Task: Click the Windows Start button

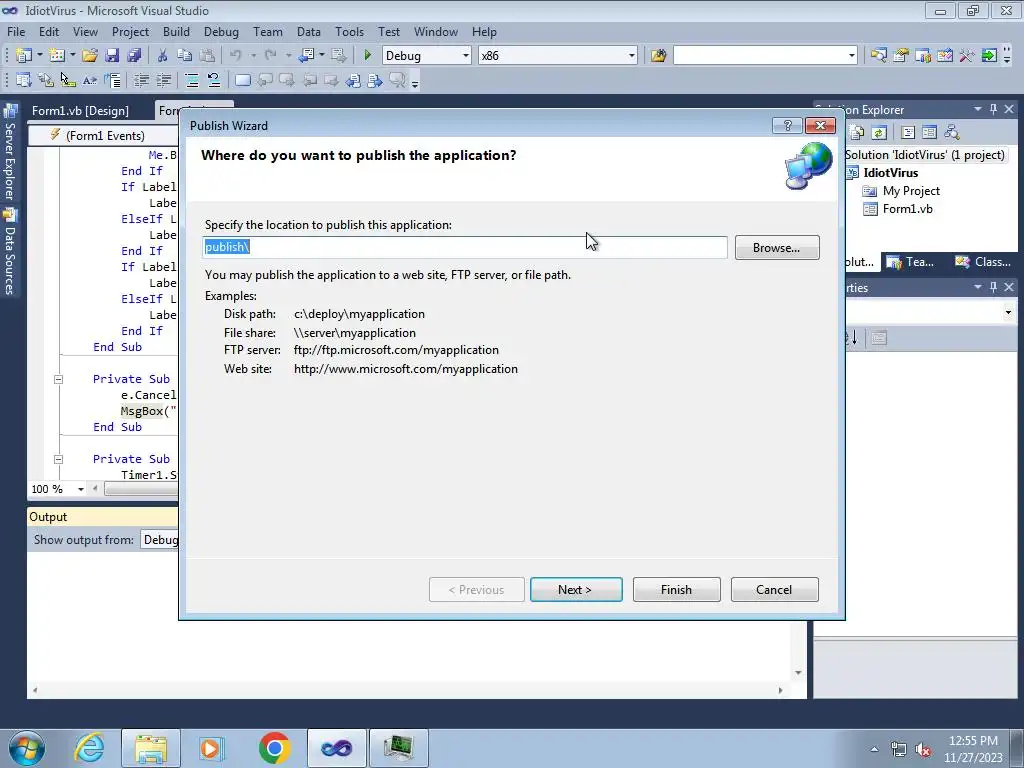Action: point(27,748)
